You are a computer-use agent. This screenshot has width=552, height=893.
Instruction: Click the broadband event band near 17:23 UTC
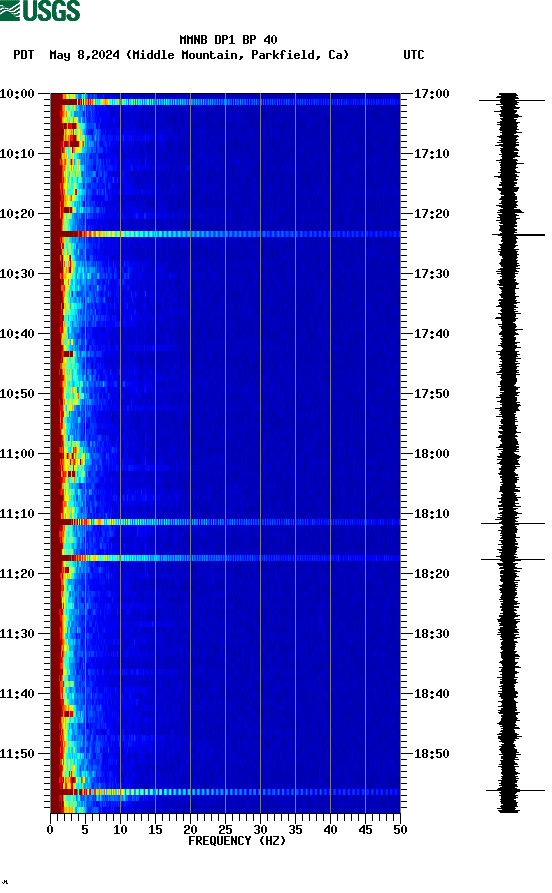[x=225, y=234]
